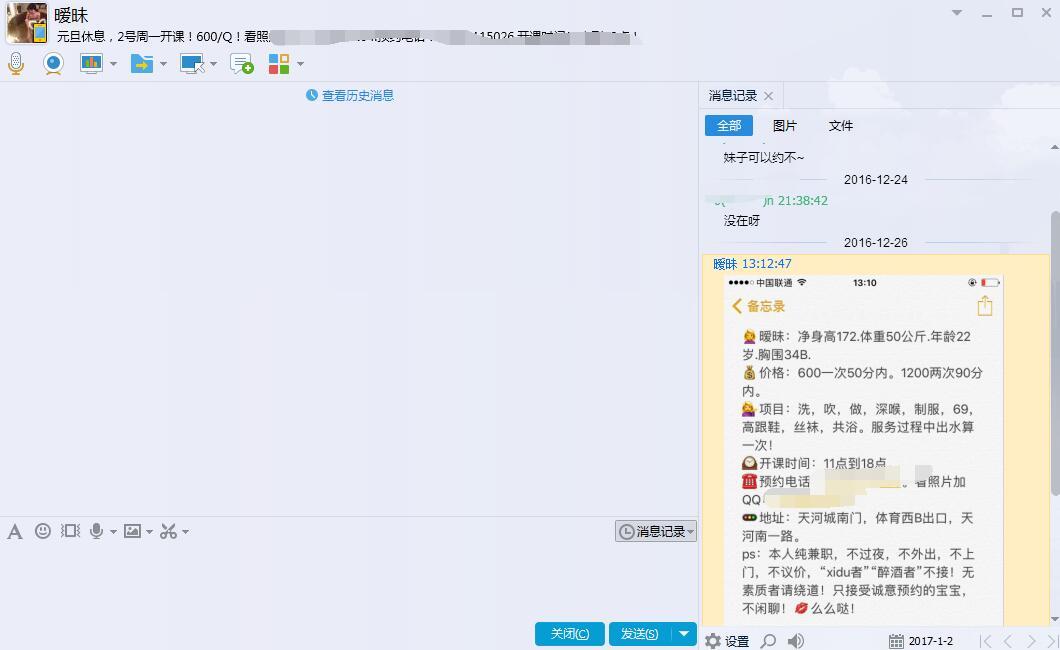Minimize the chat window
The height and width of the screenshot is (650, 1060).
point(987,14)
